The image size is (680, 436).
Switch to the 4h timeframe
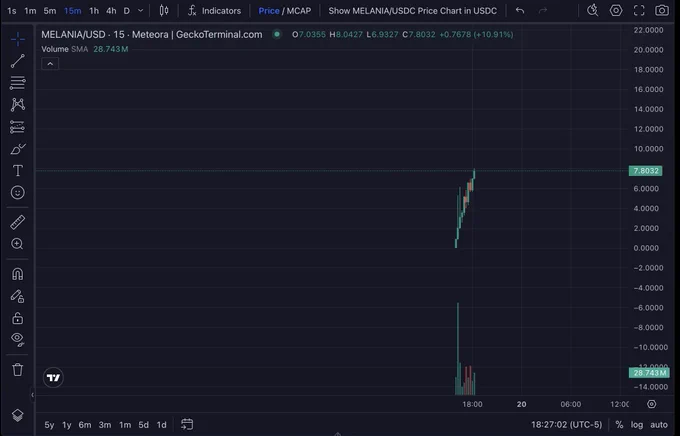(x=111, y=11)
